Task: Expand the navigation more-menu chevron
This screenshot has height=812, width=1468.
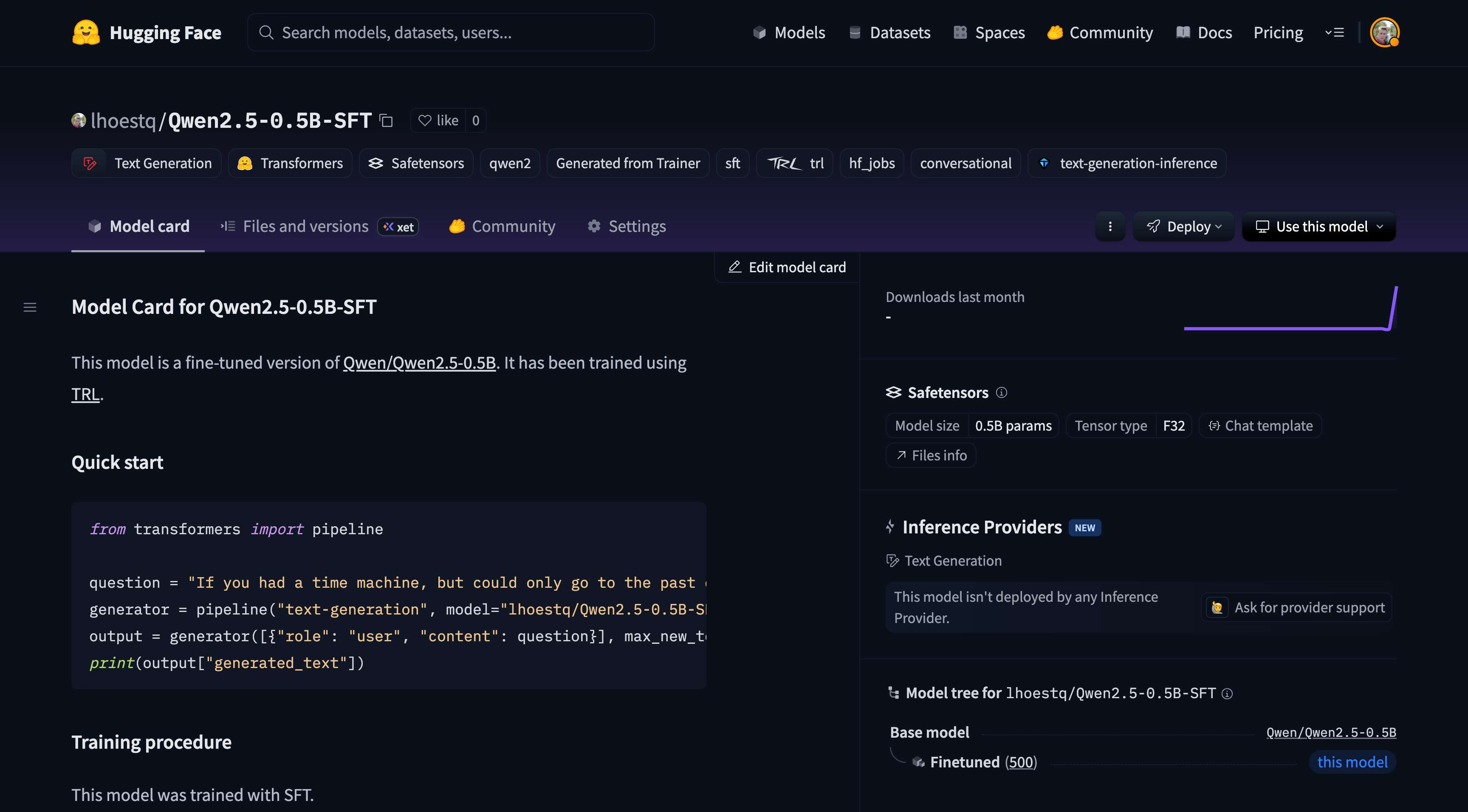Action: tap(1334, 32)
